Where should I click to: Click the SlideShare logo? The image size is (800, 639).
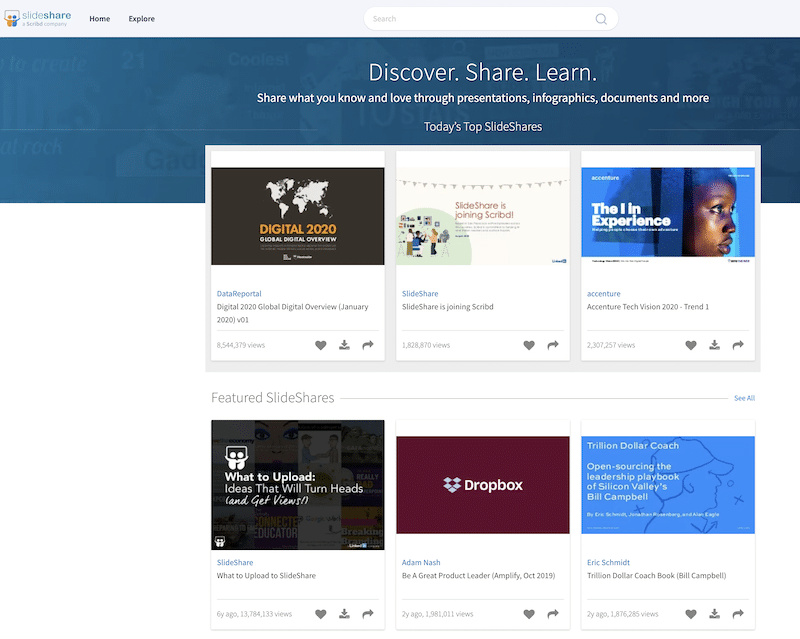pyautogui.click(x=38, y=18)
